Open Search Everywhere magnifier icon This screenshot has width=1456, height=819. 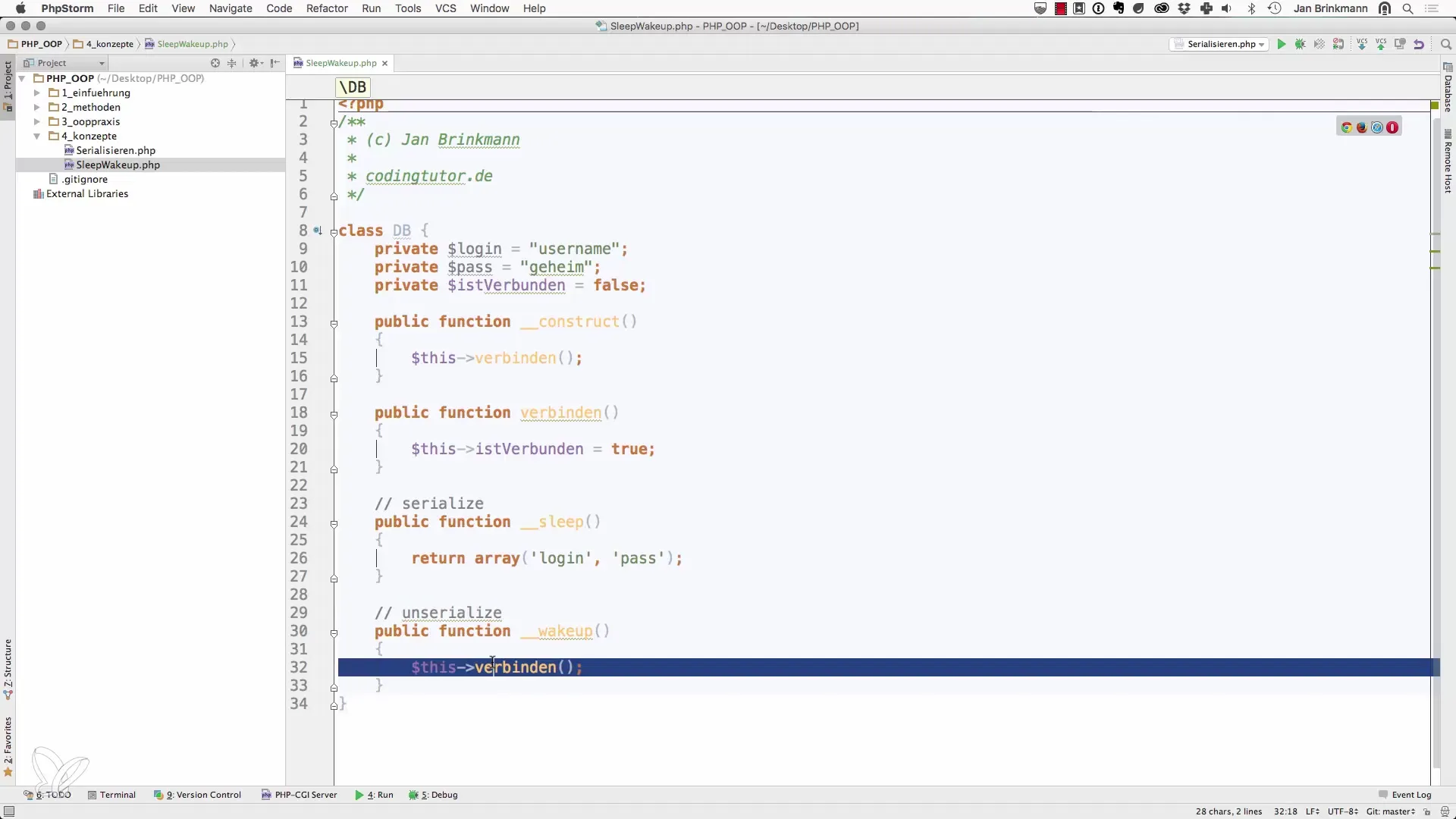pos(1445,44)
